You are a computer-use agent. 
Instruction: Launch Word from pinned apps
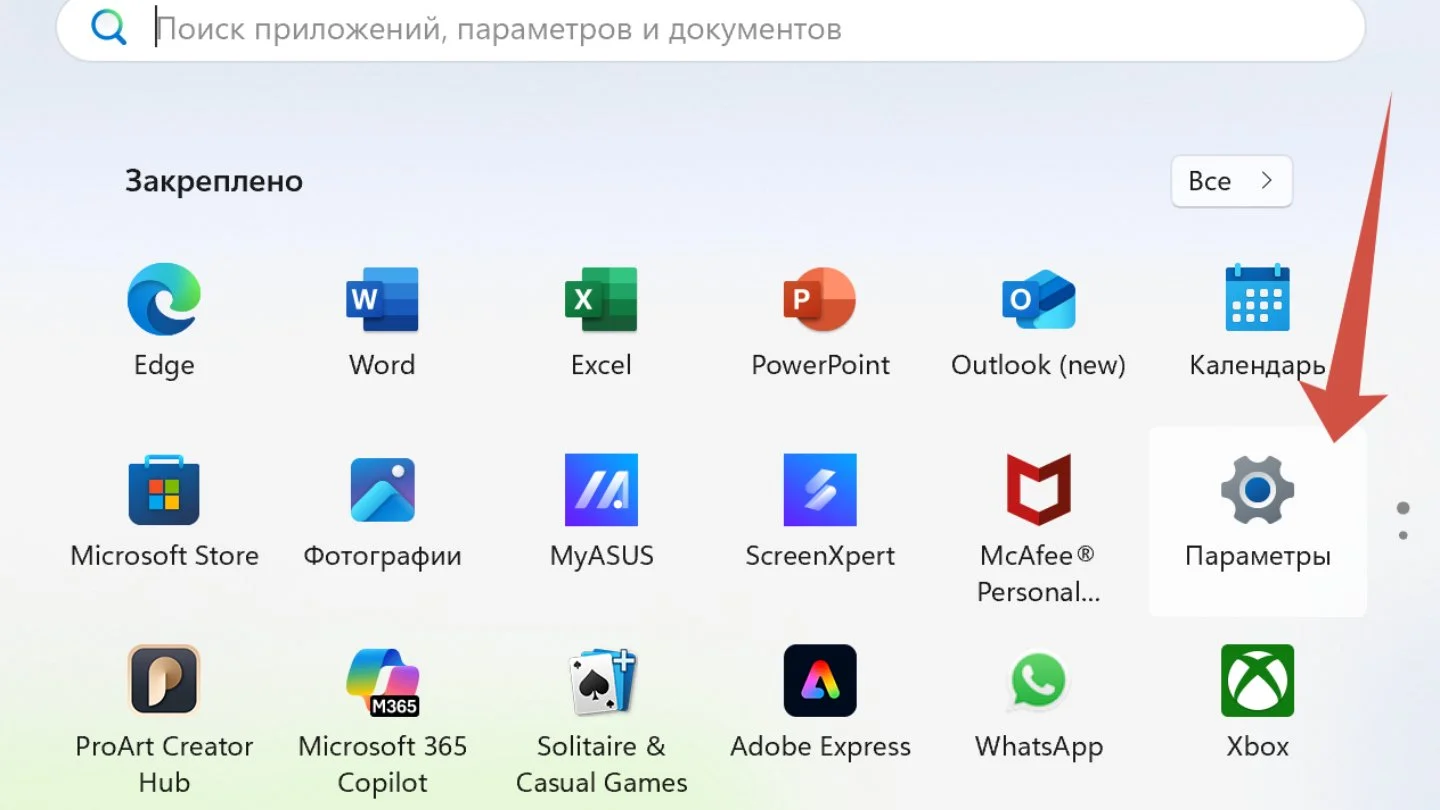(382, 299)
